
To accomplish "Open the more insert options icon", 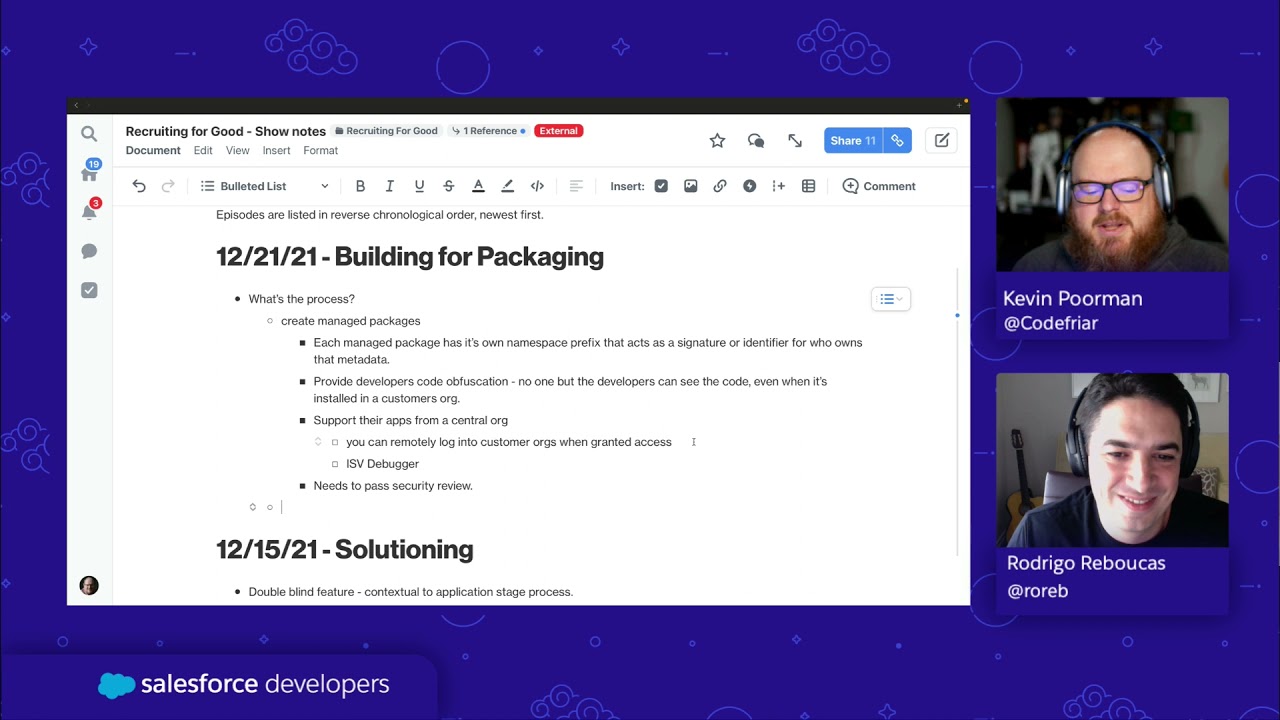I will coord(779,186).
